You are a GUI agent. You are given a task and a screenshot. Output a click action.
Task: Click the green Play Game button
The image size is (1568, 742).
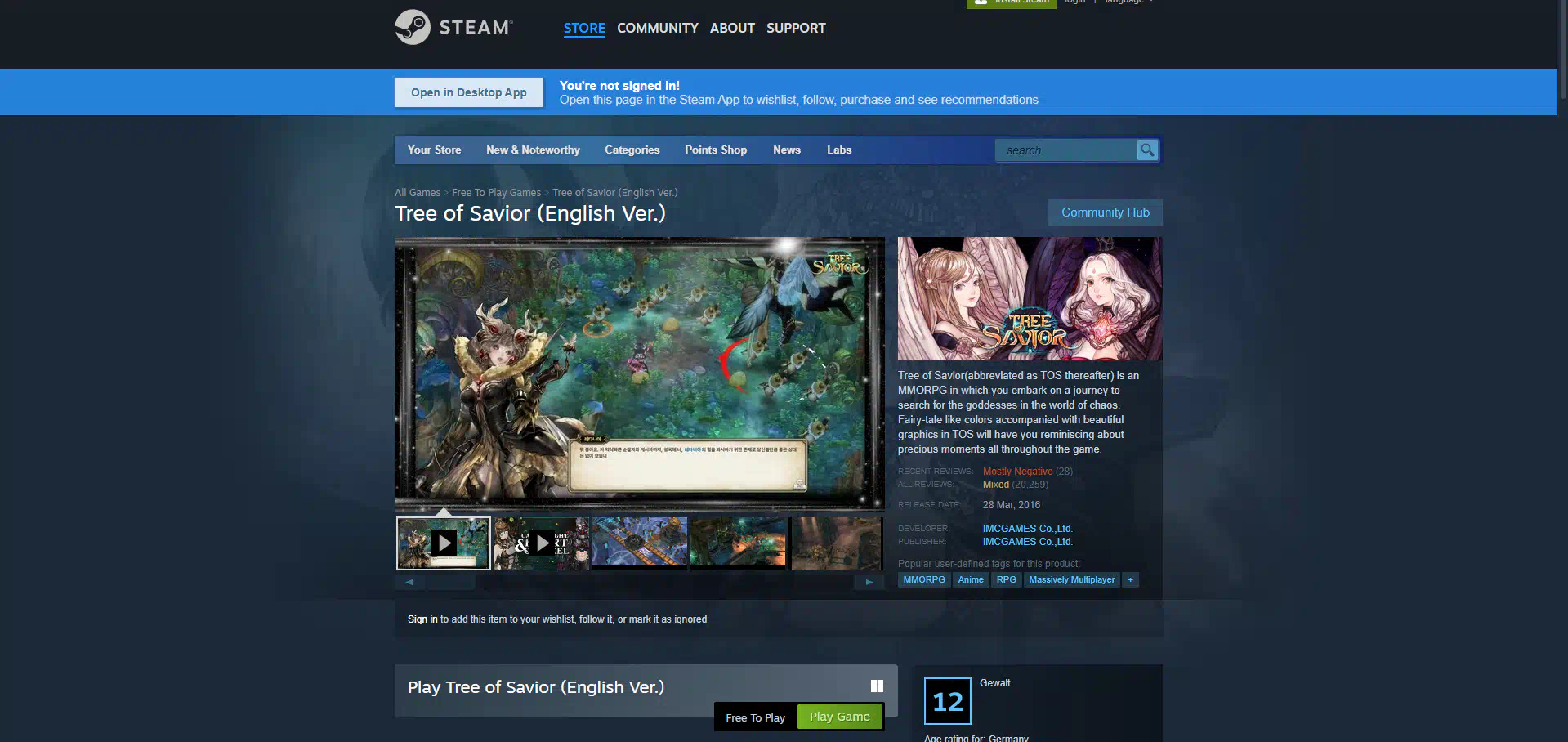(840, 717)
